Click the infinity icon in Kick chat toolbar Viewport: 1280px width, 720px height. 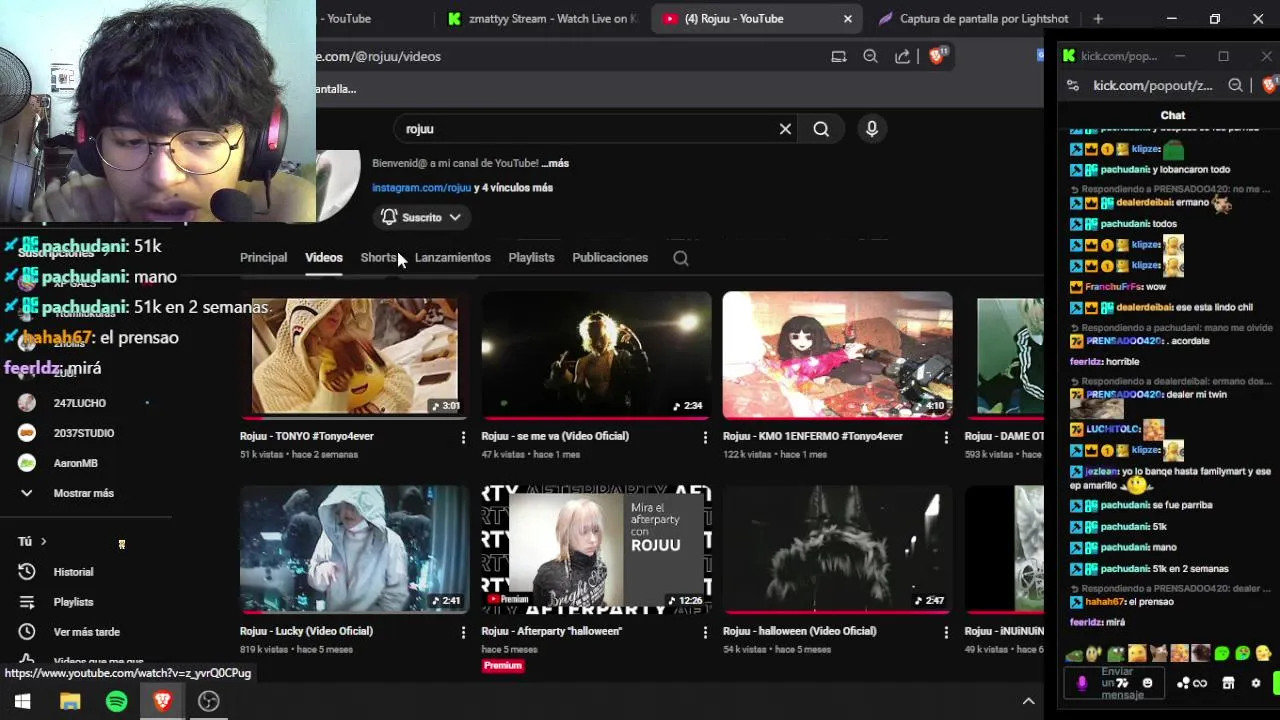click(x=1199, y=684)
